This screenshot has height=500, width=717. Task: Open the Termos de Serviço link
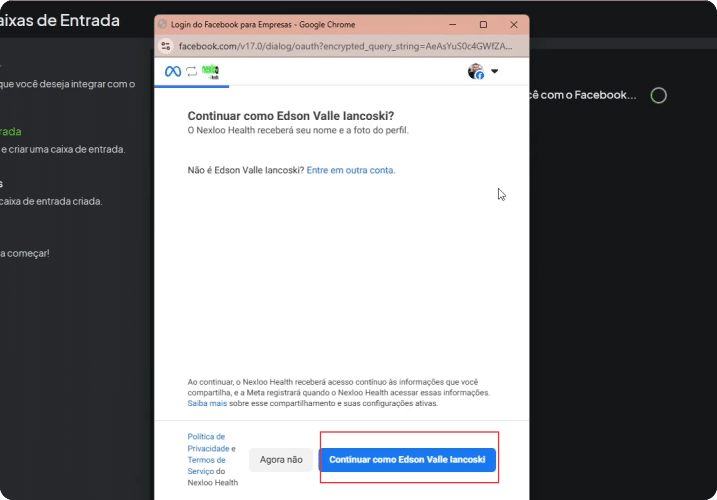(206, 465)
